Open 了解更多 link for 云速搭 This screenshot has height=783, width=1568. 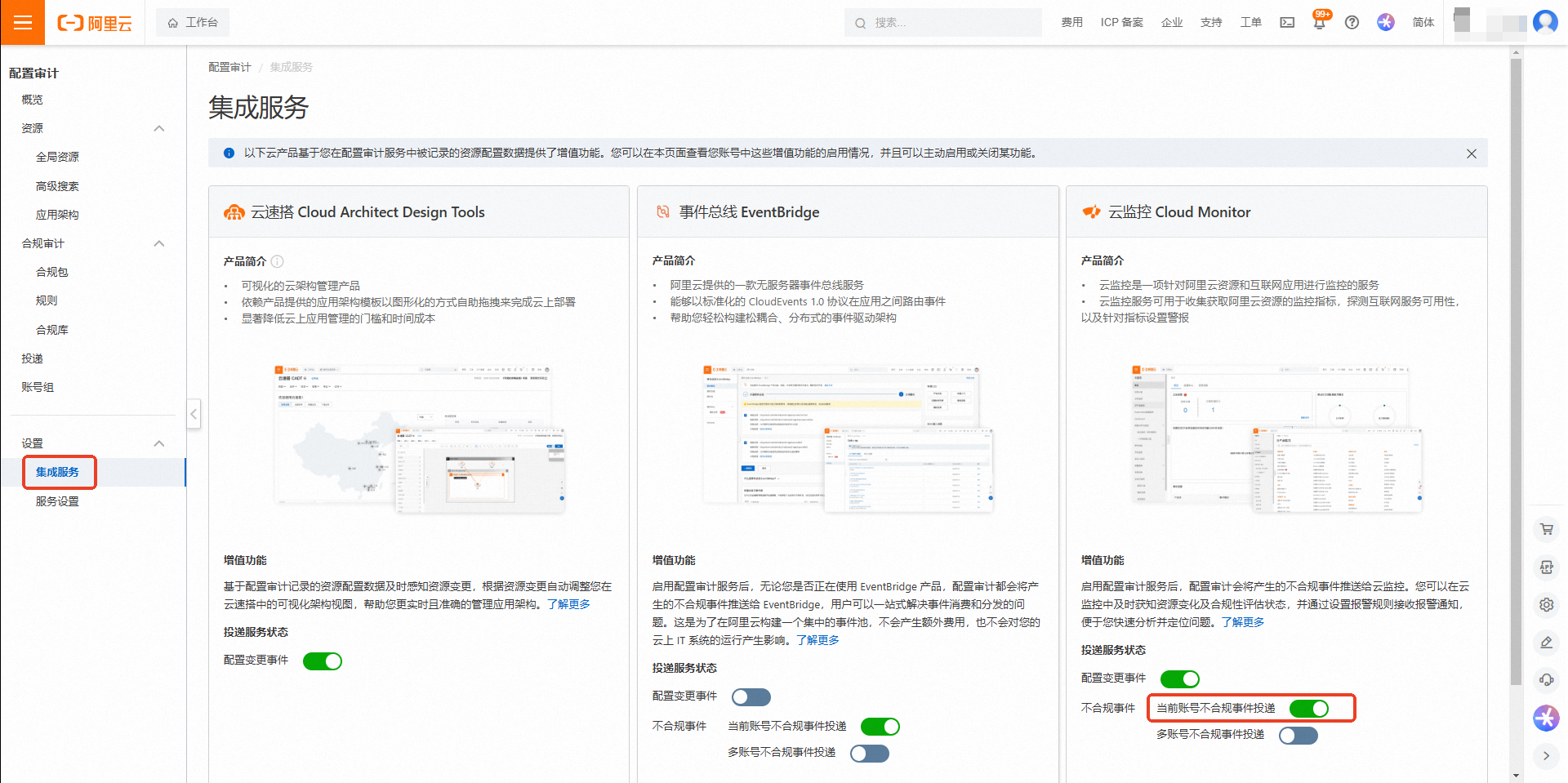pyautogui.click(x=568, y=604)
